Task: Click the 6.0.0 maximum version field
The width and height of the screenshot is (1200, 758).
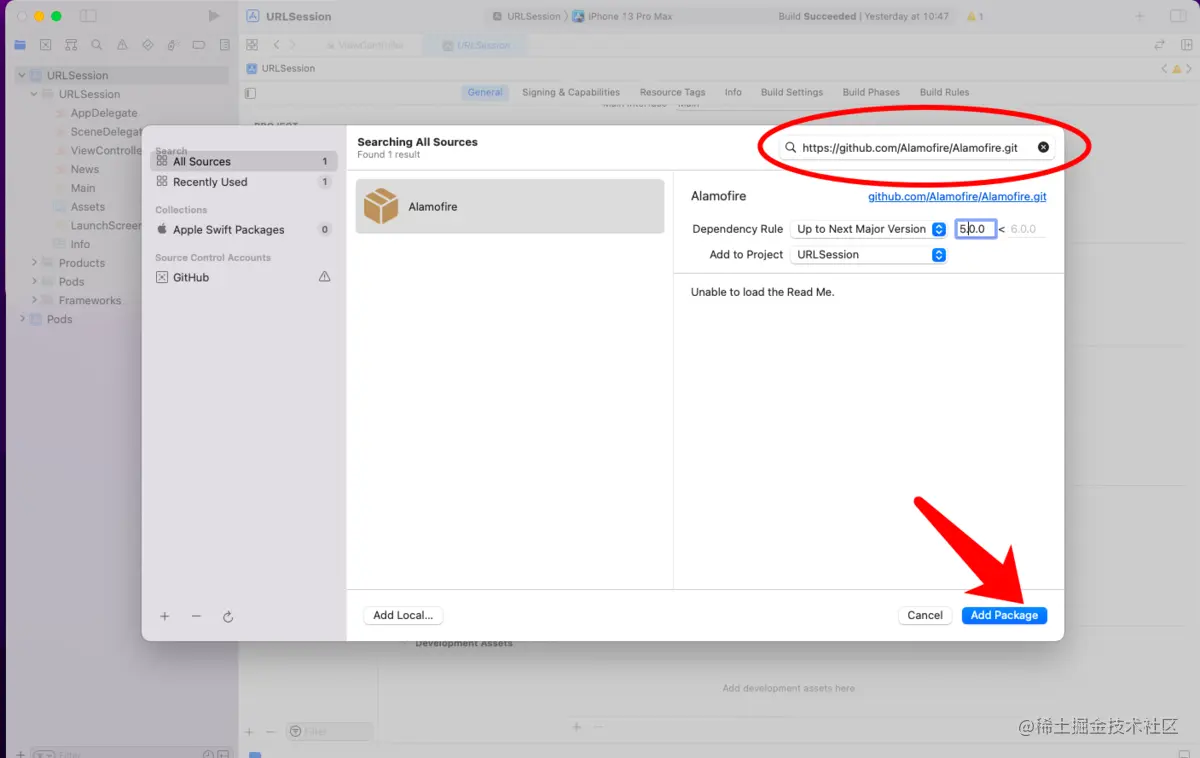Action: [x=1025, y=229]
